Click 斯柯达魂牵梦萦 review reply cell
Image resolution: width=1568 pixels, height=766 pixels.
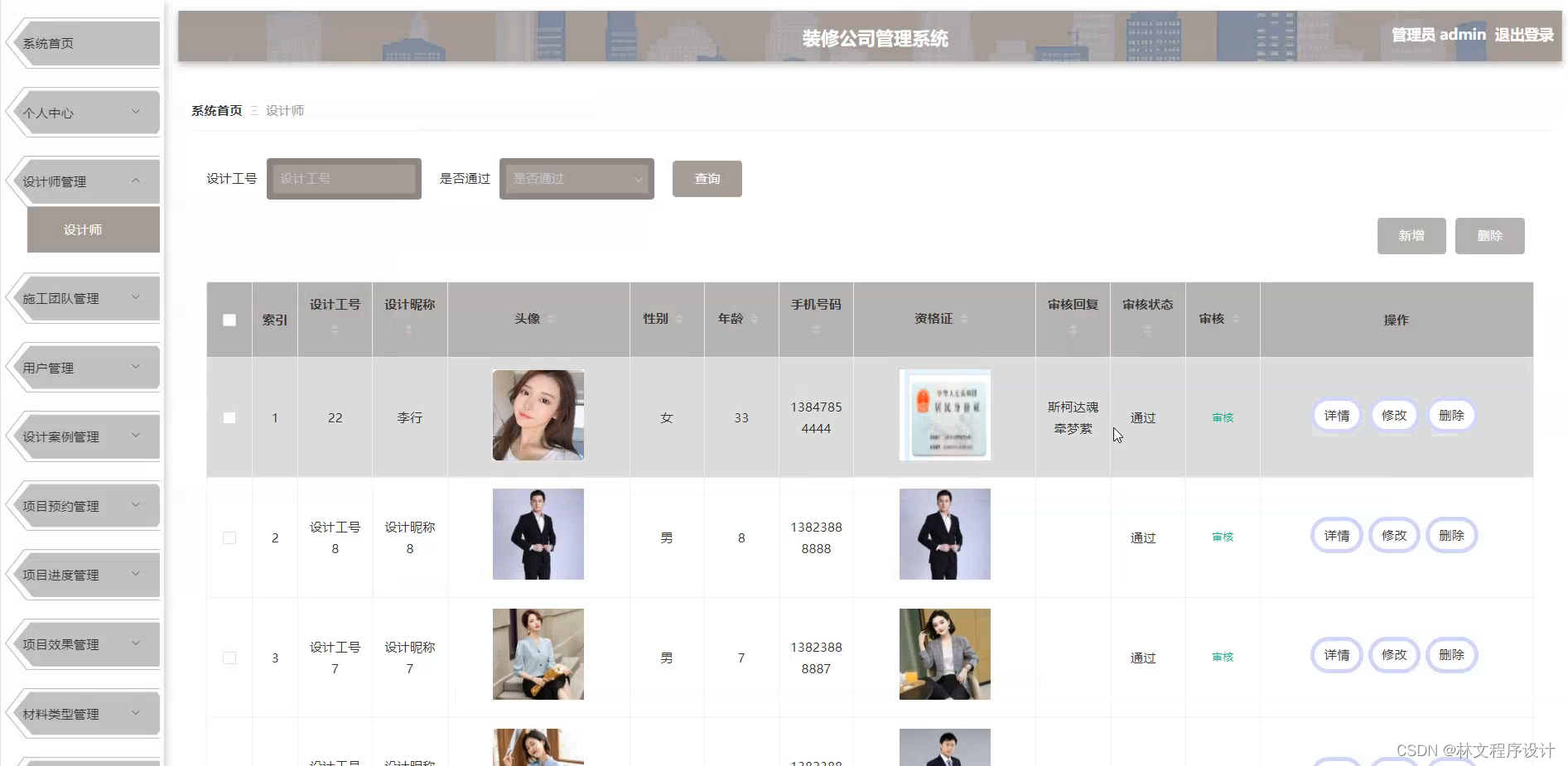pyautogui.click(x=1073, y=417)
